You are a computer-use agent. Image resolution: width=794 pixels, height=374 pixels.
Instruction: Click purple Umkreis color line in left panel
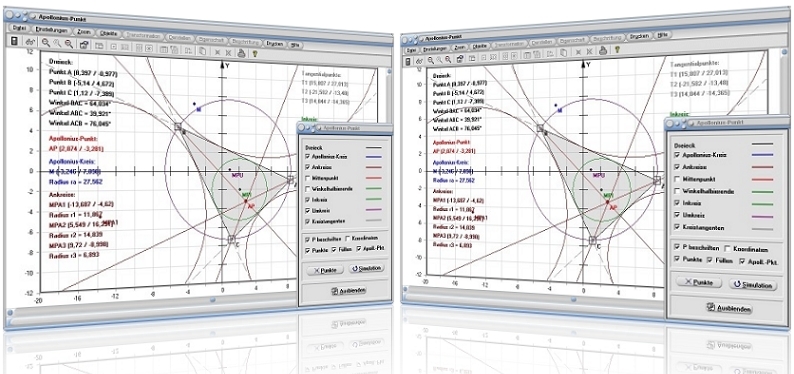click(373, 210)
